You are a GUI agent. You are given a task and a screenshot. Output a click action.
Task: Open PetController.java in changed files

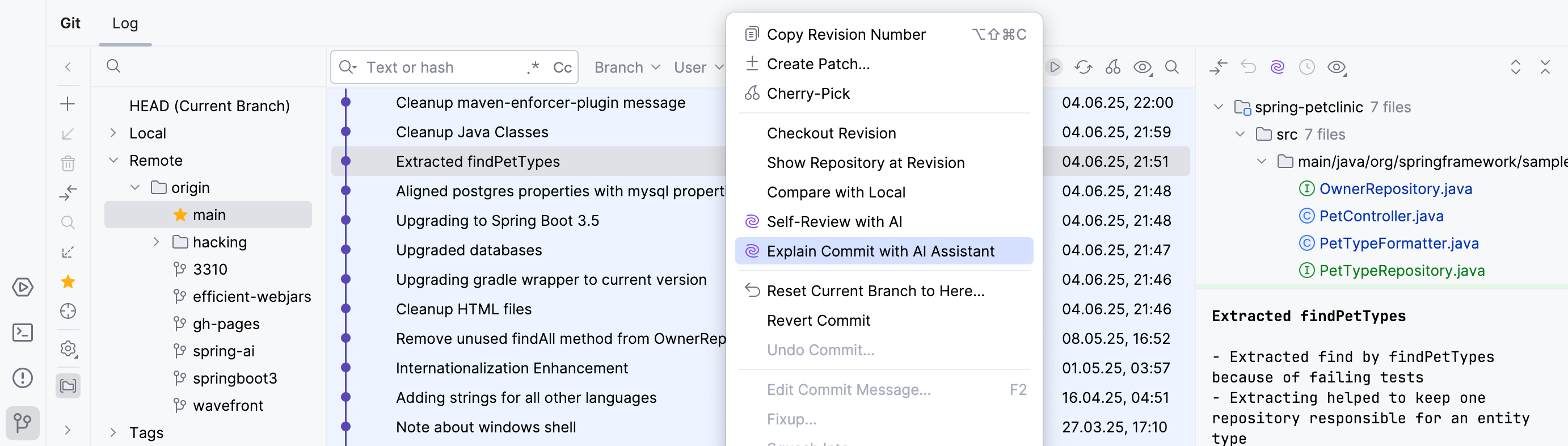[x=1381, y=216]
